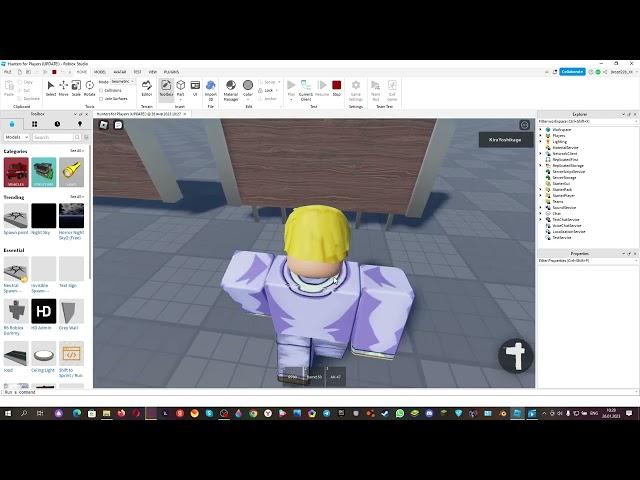Screen dimensions: 640x480
Task: Expand the Lighting node
Action: (540, 142)
